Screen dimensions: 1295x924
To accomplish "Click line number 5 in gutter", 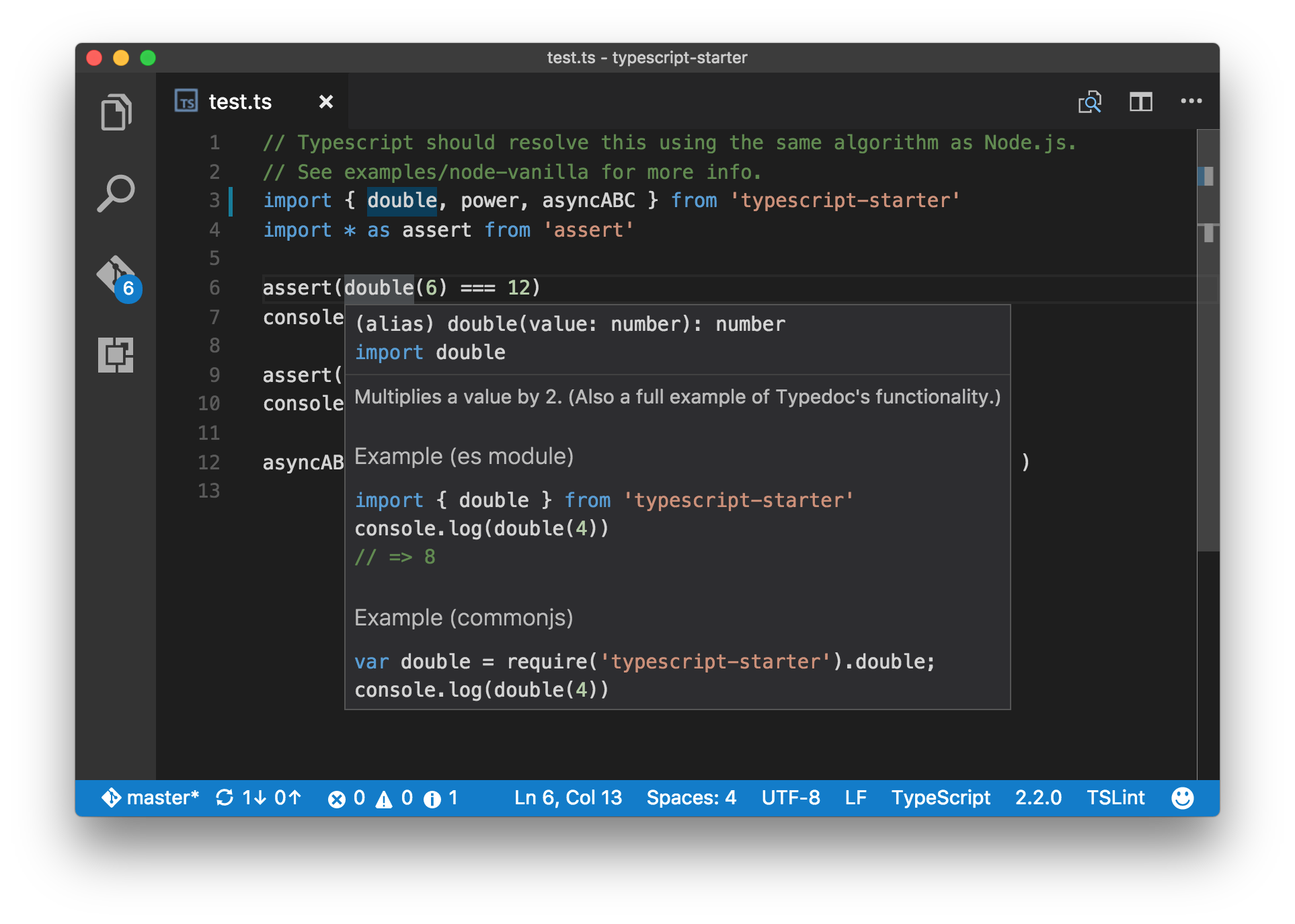I will pyautogui.click(x=214, y=258).
